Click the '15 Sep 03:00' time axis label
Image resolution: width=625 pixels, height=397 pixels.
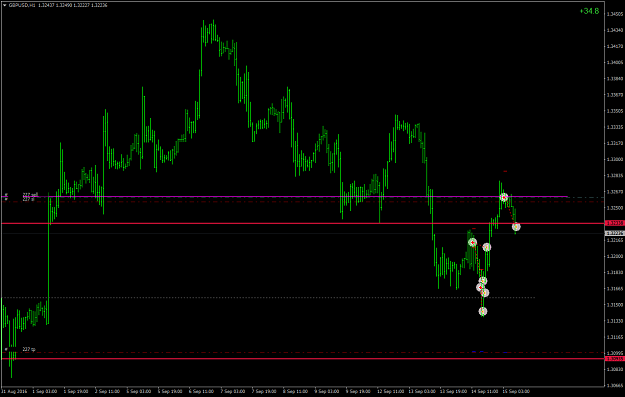click(515, 391)
